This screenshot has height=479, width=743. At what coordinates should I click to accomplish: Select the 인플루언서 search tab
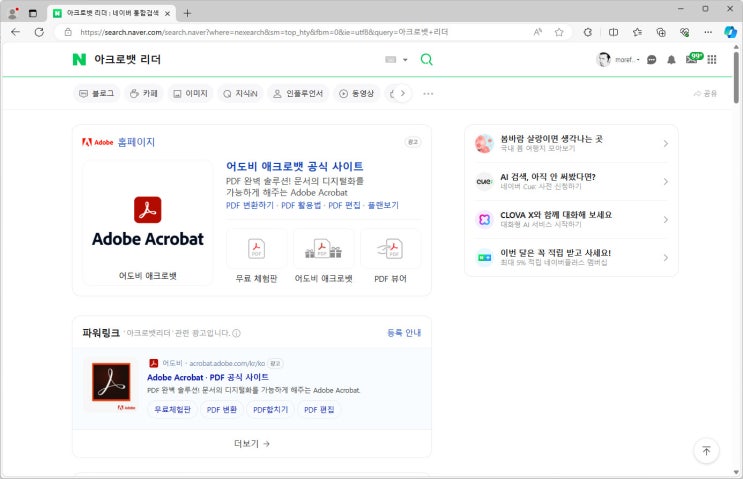(x=298, y=93)
